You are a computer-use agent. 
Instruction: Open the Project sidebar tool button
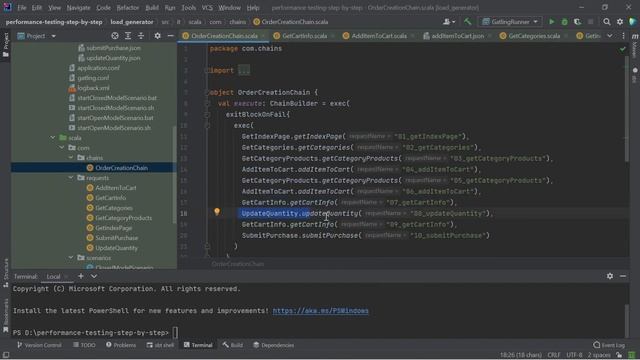pos(5,45)
